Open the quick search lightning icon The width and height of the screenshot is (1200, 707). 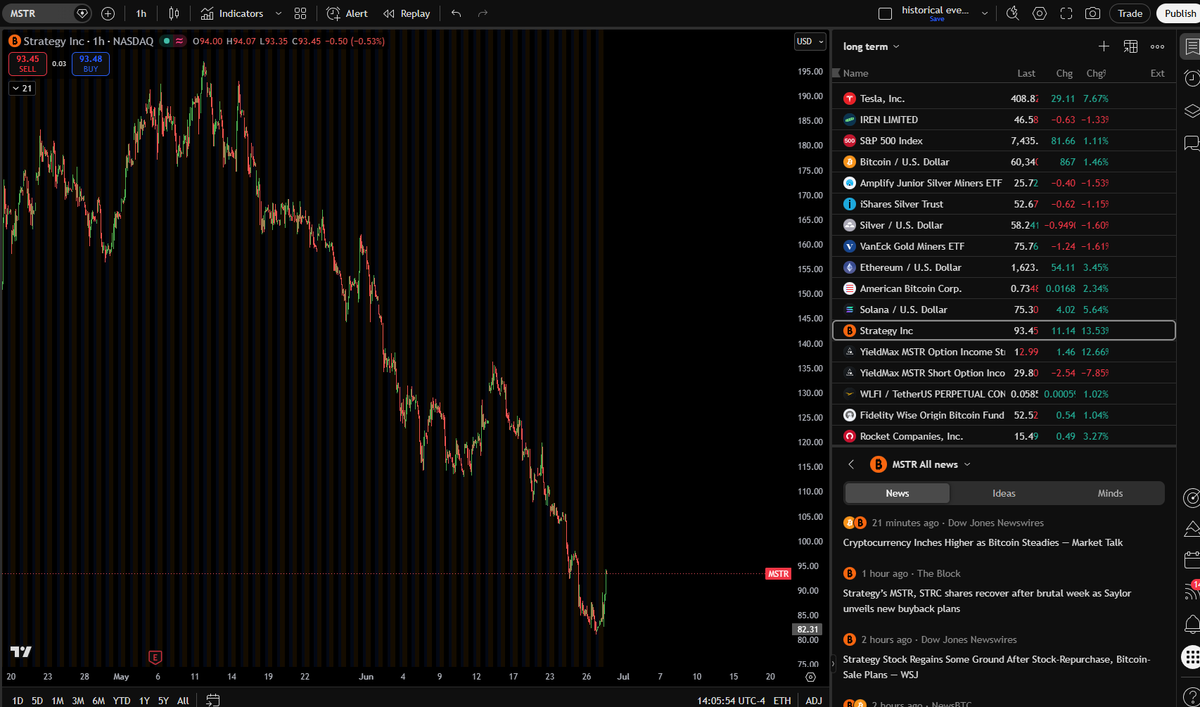tap(1013, 14)
